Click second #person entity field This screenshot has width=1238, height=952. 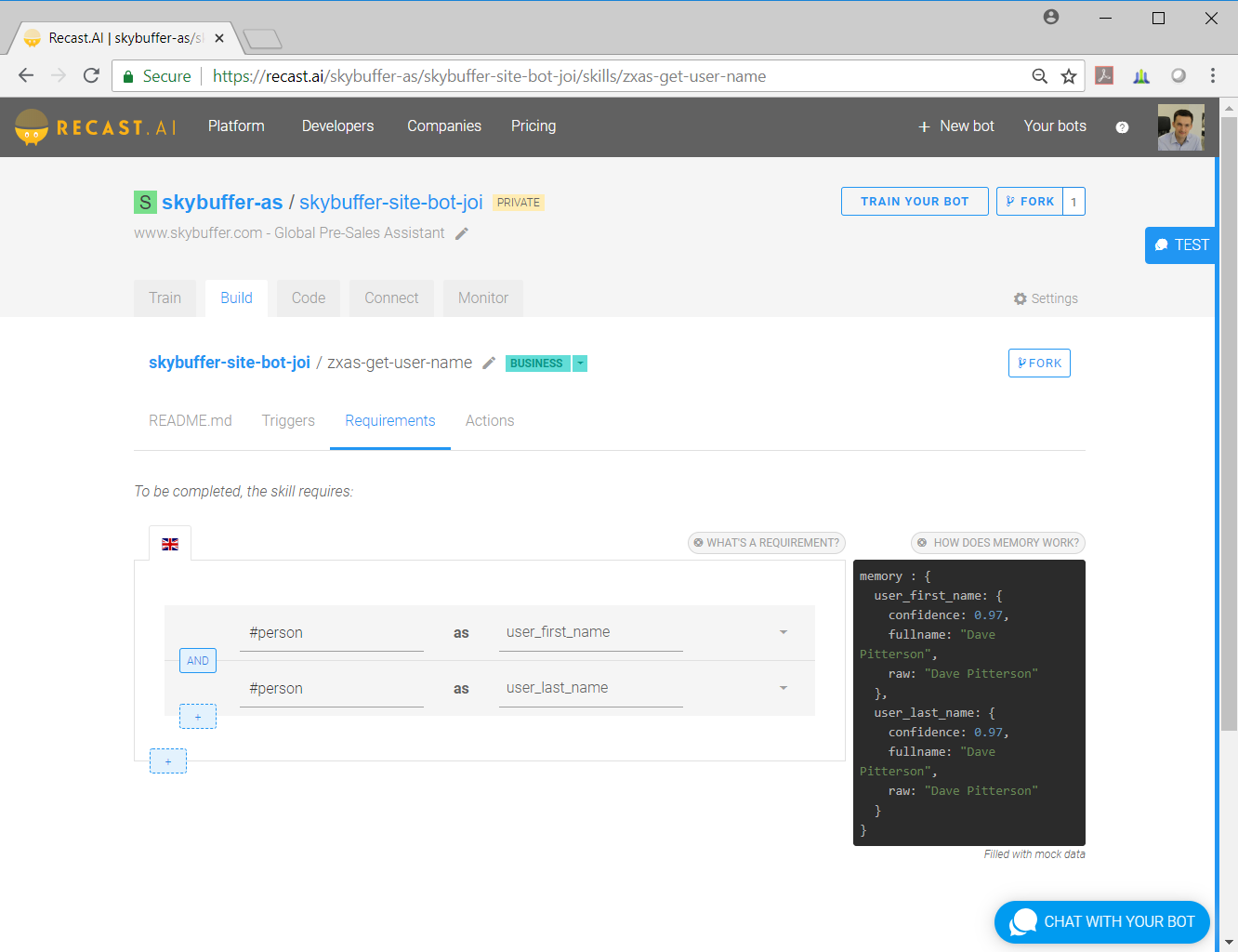pos(332,689)
